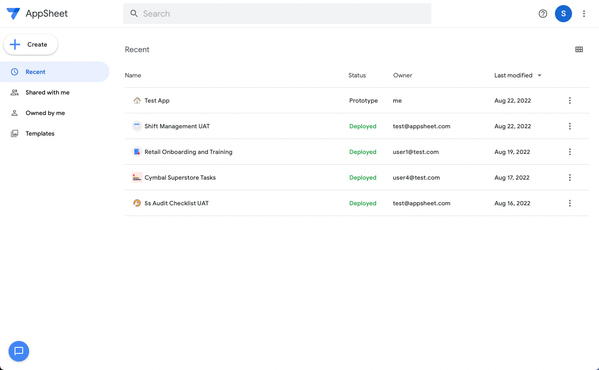Click the AppSheet logo icon
599x370 pixels.
[13, 13]
